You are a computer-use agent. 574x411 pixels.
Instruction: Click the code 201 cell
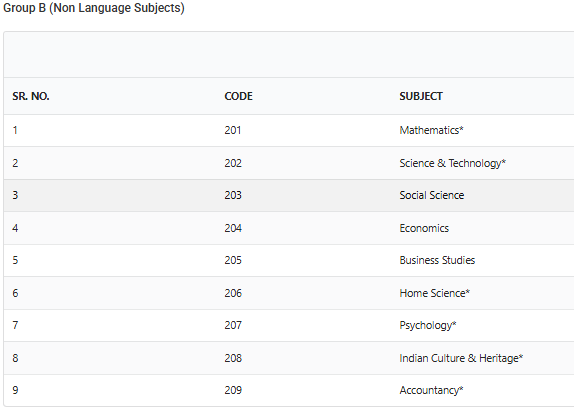click(x=233, y=130)
